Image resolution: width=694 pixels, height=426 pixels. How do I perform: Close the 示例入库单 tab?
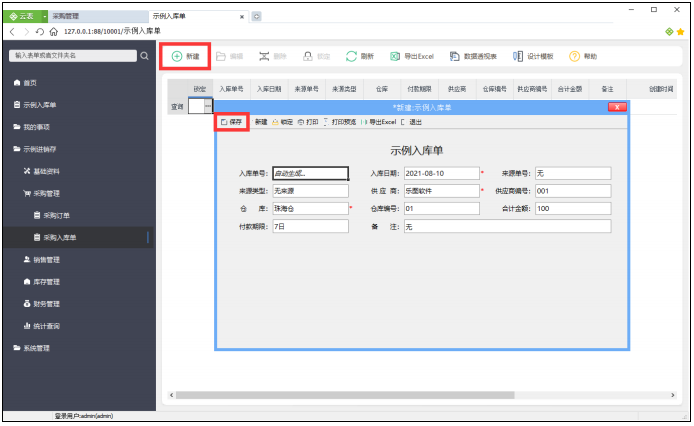[242, 17]
